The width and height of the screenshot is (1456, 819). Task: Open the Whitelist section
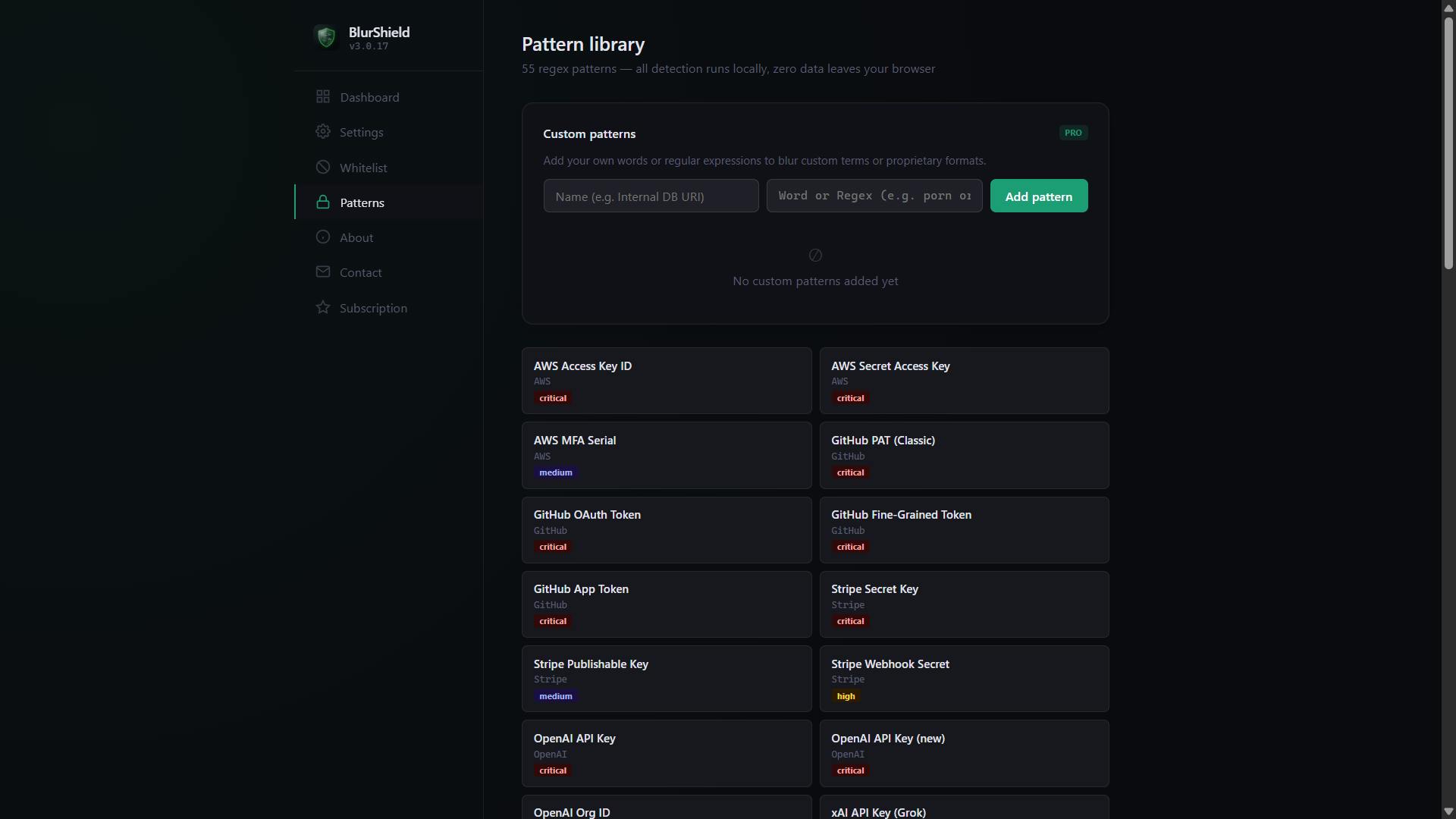point(389,168)
